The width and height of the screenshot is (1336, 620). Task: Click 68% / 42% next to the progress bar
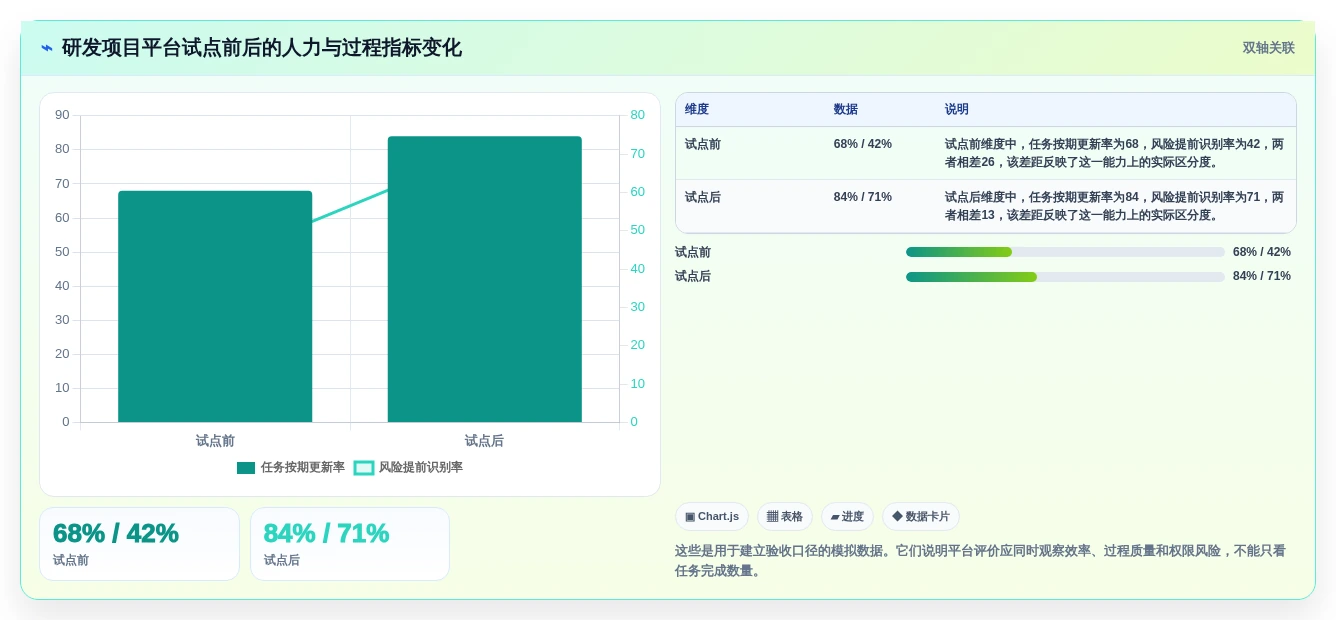click(1262, 252)
